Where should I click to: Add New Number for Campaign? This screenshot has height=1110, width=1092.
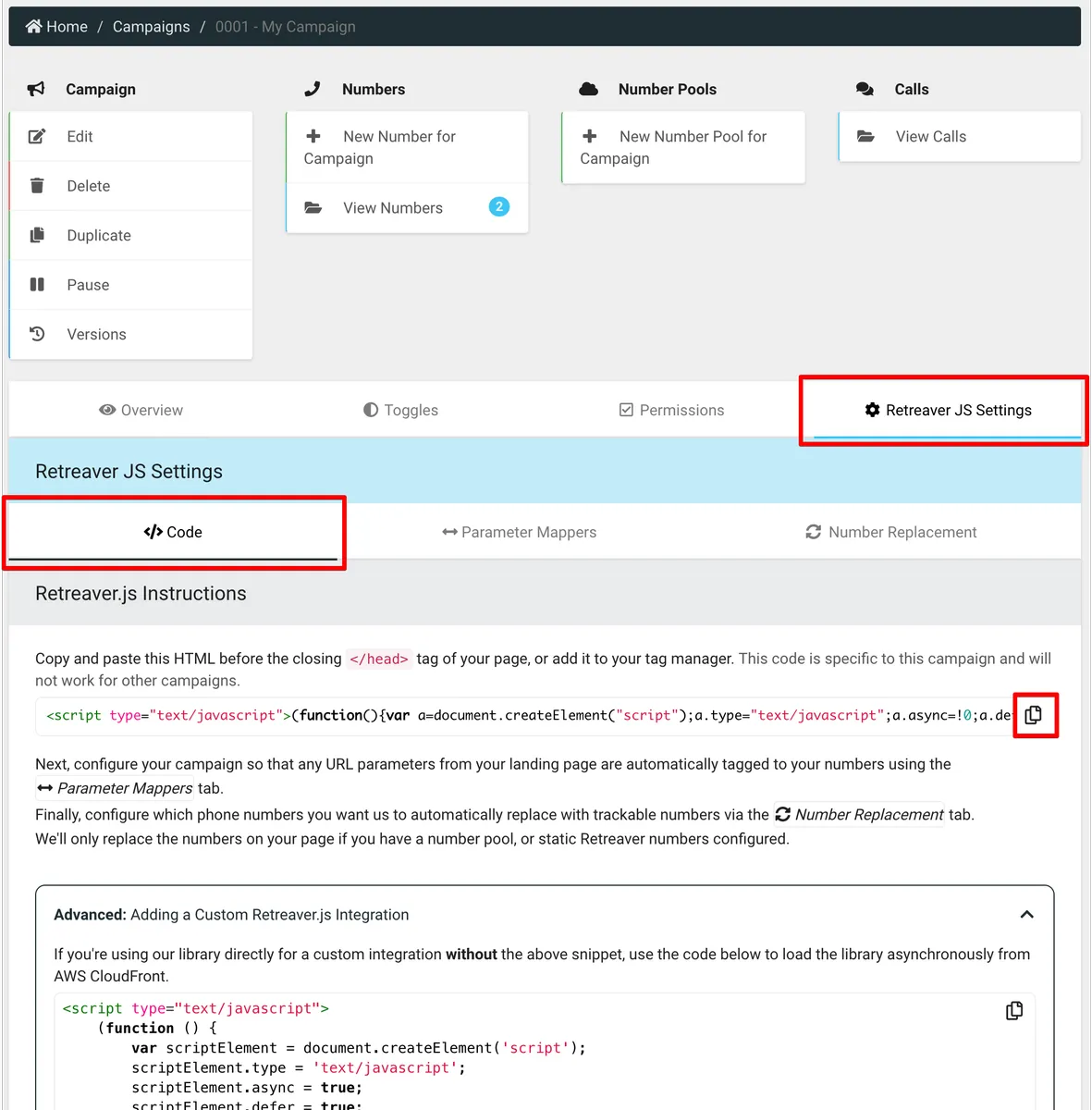point(408,147)
